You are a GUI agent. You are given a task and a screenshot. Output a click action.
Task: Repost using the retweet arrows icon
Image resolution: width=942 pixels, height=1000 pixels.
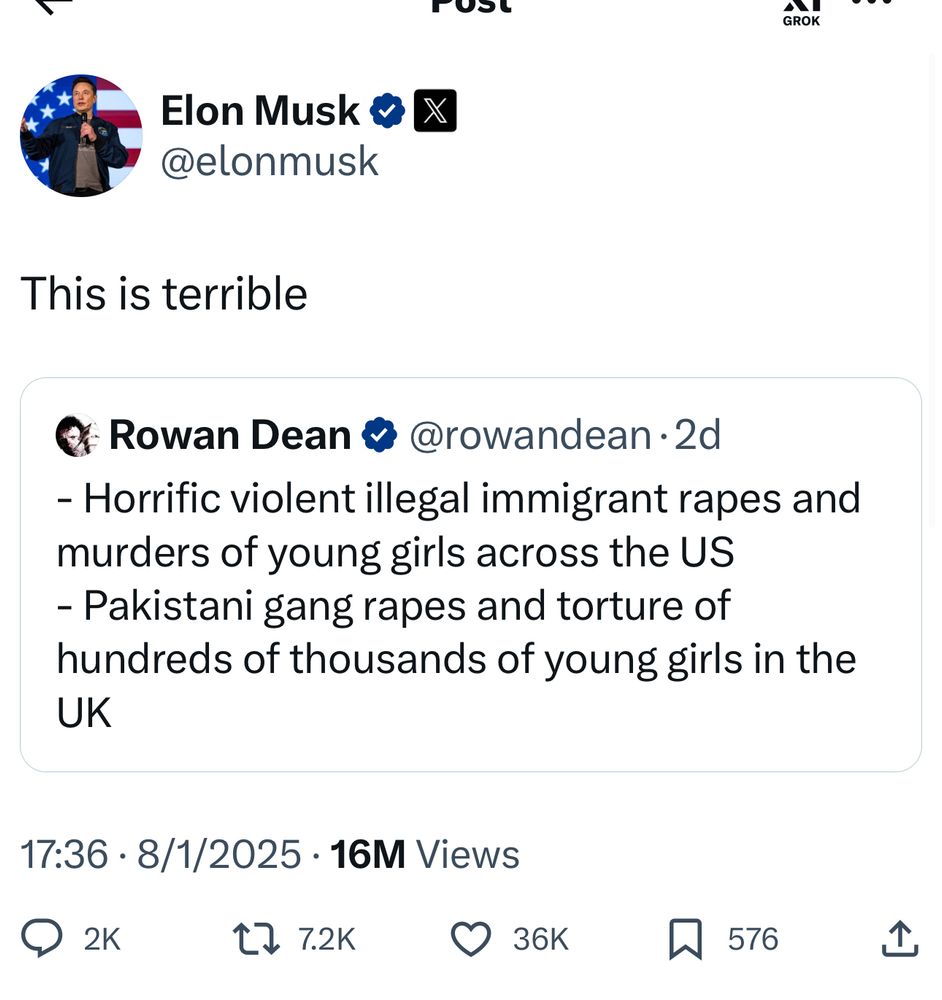(x=256, y=939)
